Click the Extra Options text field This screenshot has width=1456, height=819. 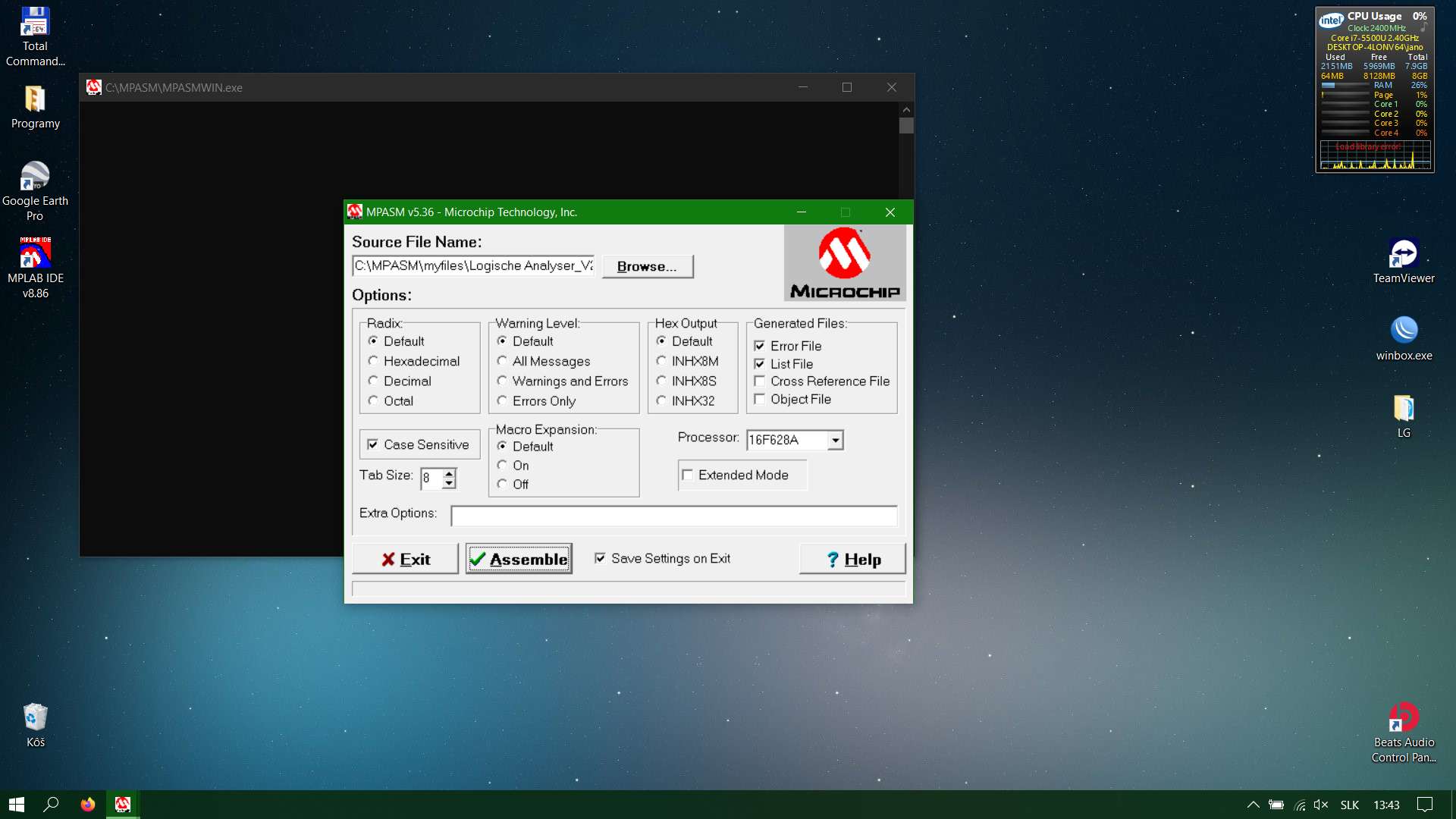[673, 516]
